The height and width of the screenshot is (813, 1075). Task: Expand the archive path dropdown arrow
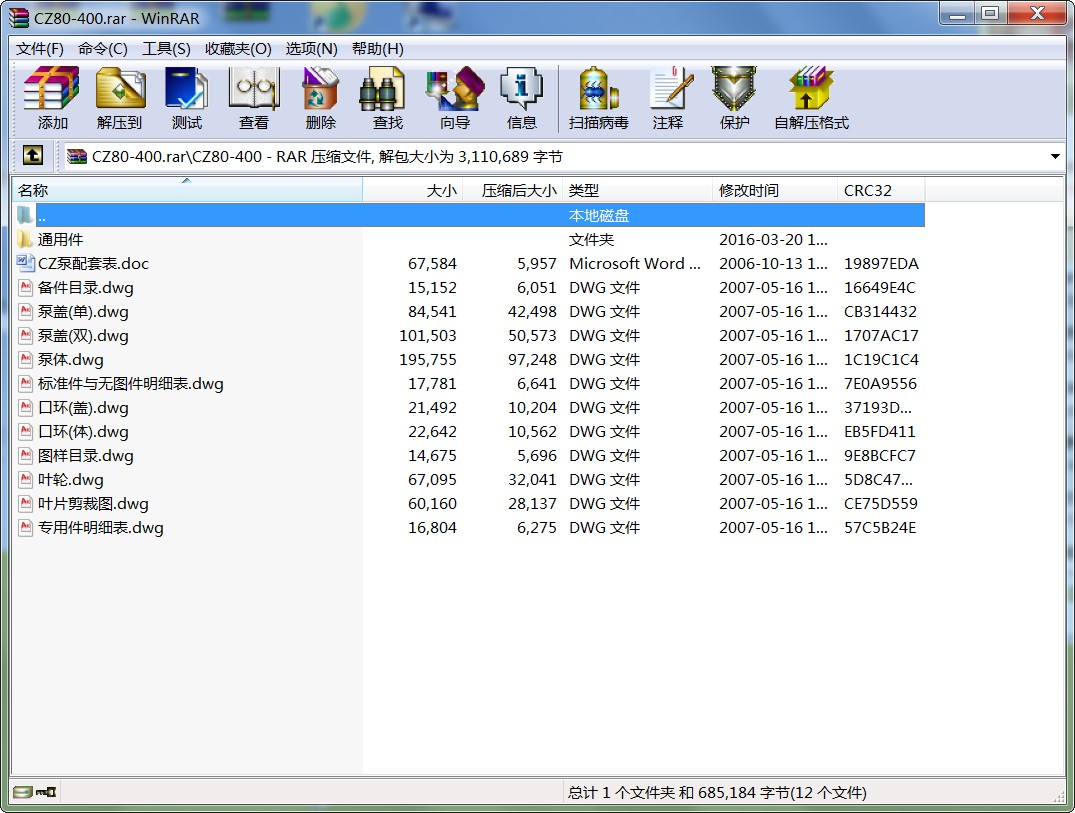tap(1055, 157)
